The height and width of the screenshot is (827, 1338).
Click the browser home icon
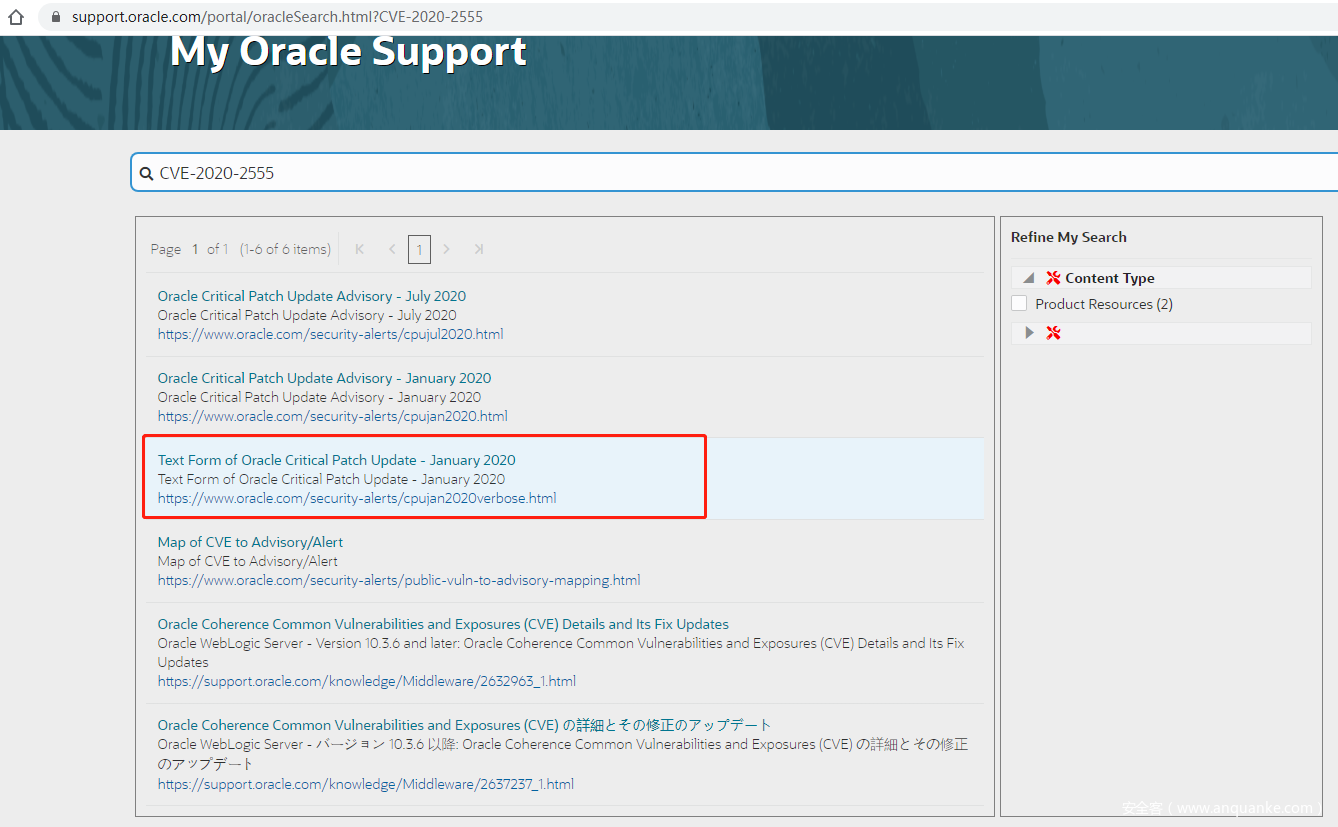coord(16,17)
